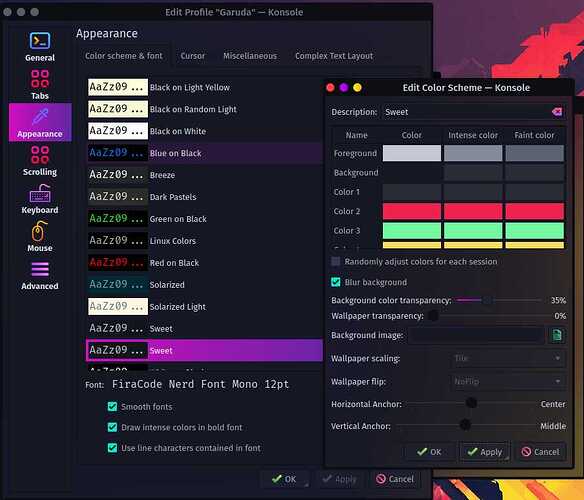Open the Keyboard settings page icon
This screenshot has width=584, height=500.
coord(40,193)
